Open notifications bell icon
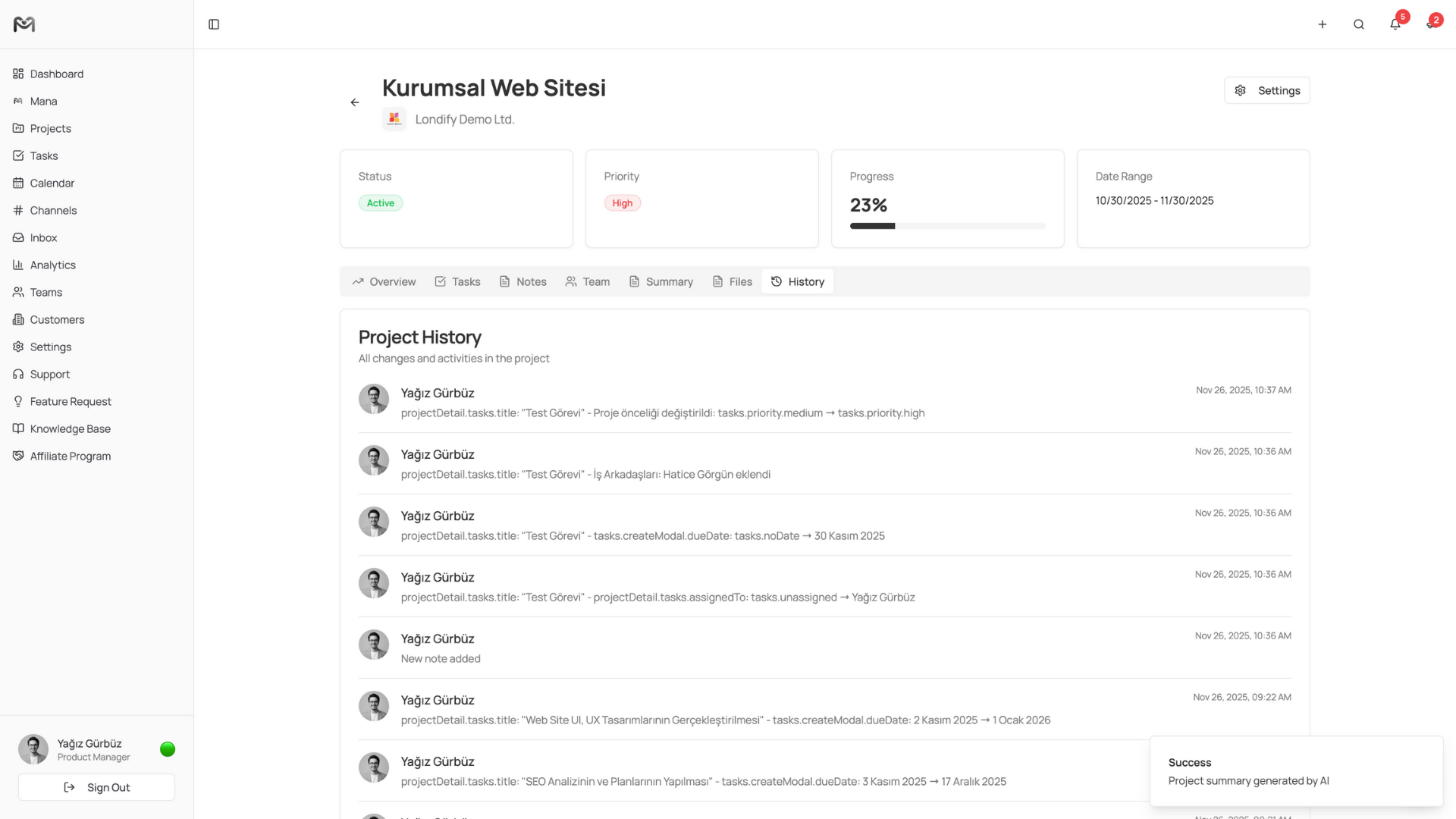This screenshot has width=1456, height=819. 1395,24
